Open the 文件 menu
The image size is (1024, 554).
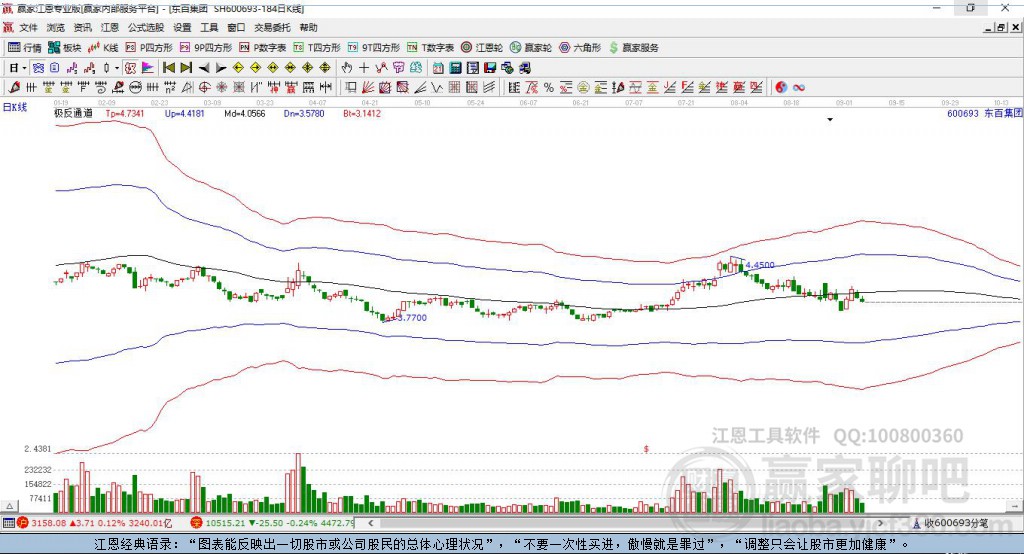(28, 27)
